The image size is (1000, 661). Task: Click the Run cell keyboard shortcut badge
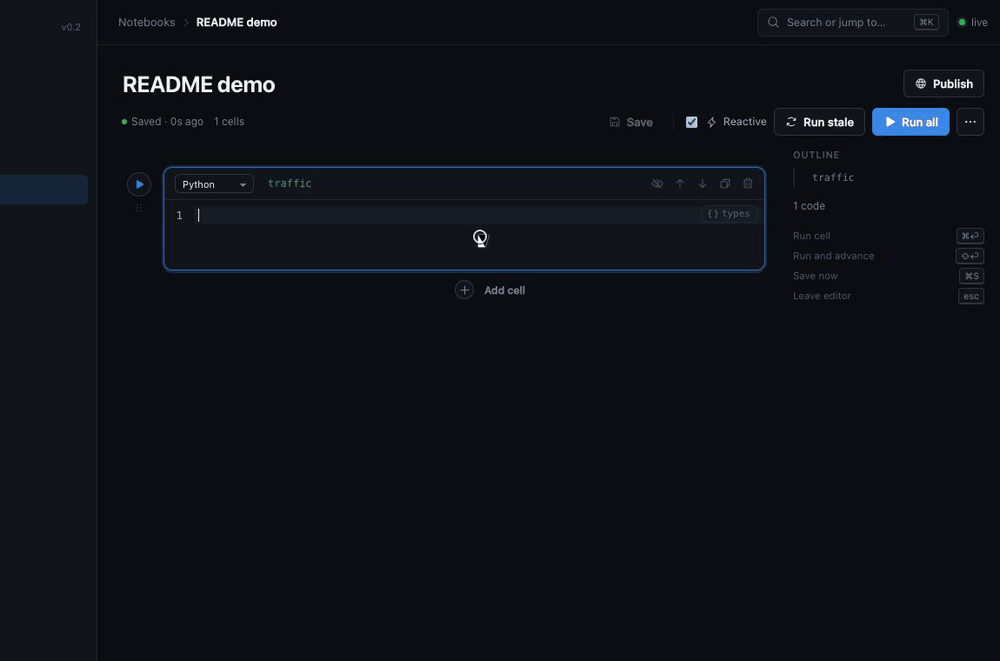[x=970, y=235]
